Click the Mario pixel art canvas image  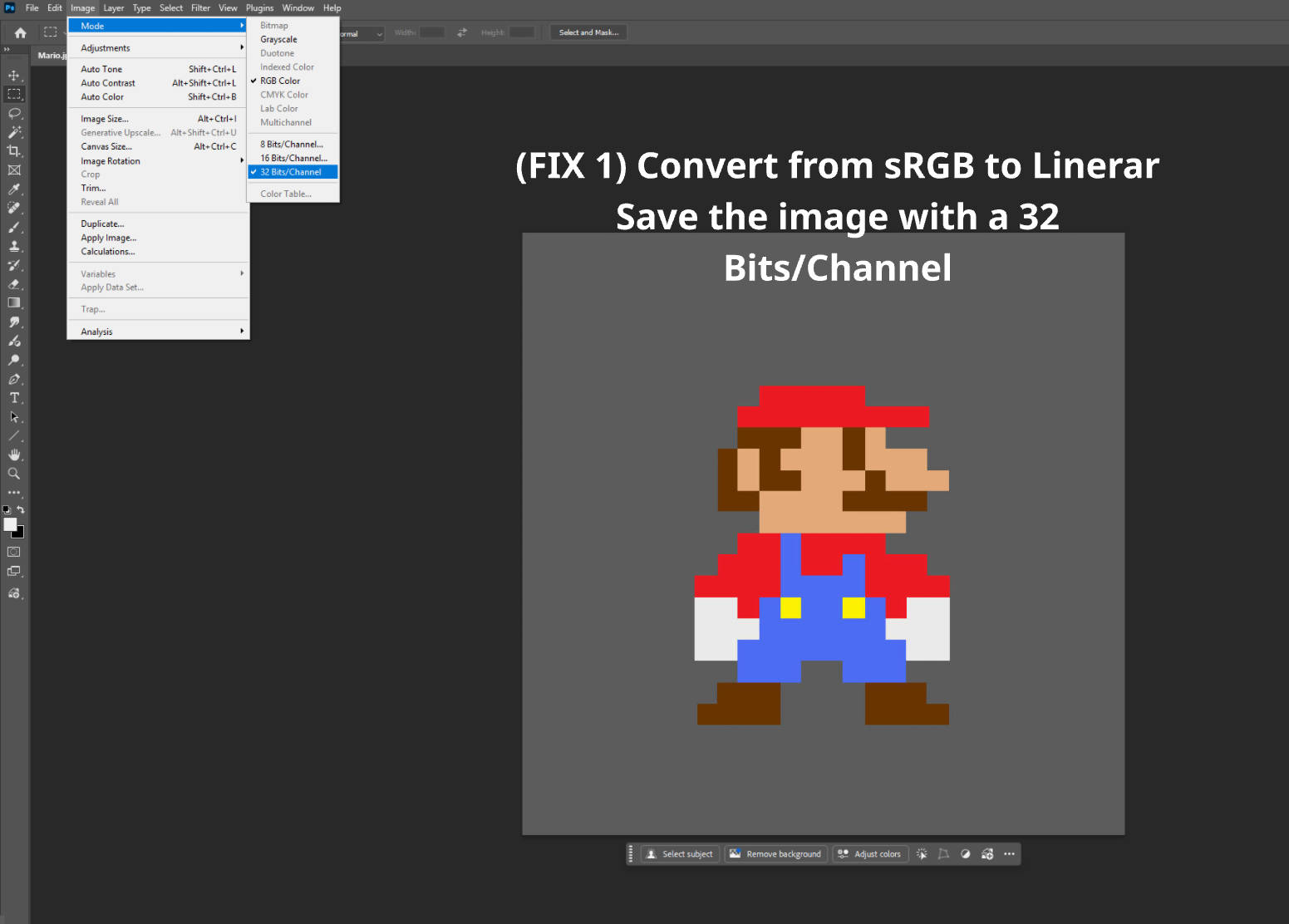coord(823,533)
